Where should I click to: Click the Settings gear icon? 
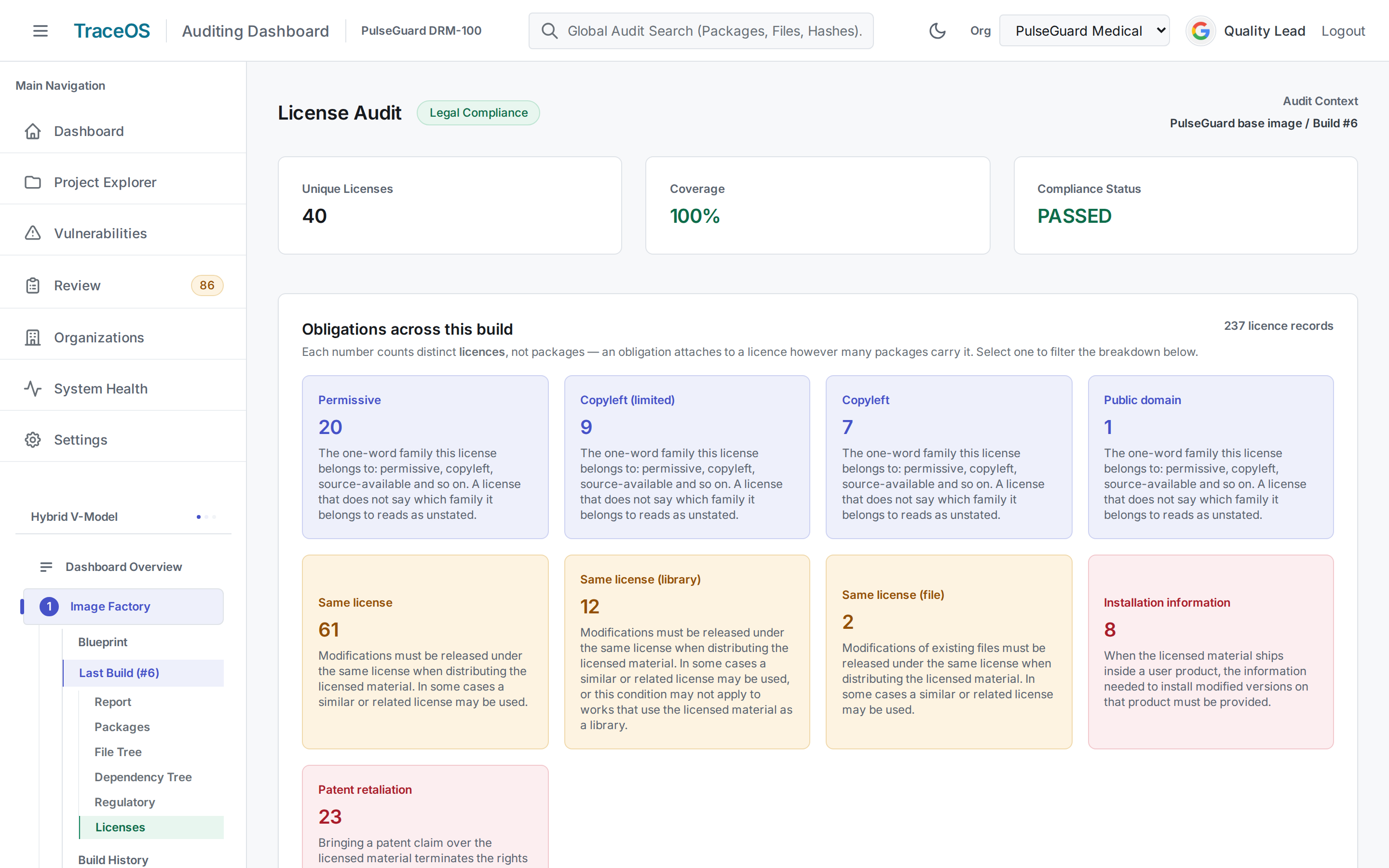(33, 440)
